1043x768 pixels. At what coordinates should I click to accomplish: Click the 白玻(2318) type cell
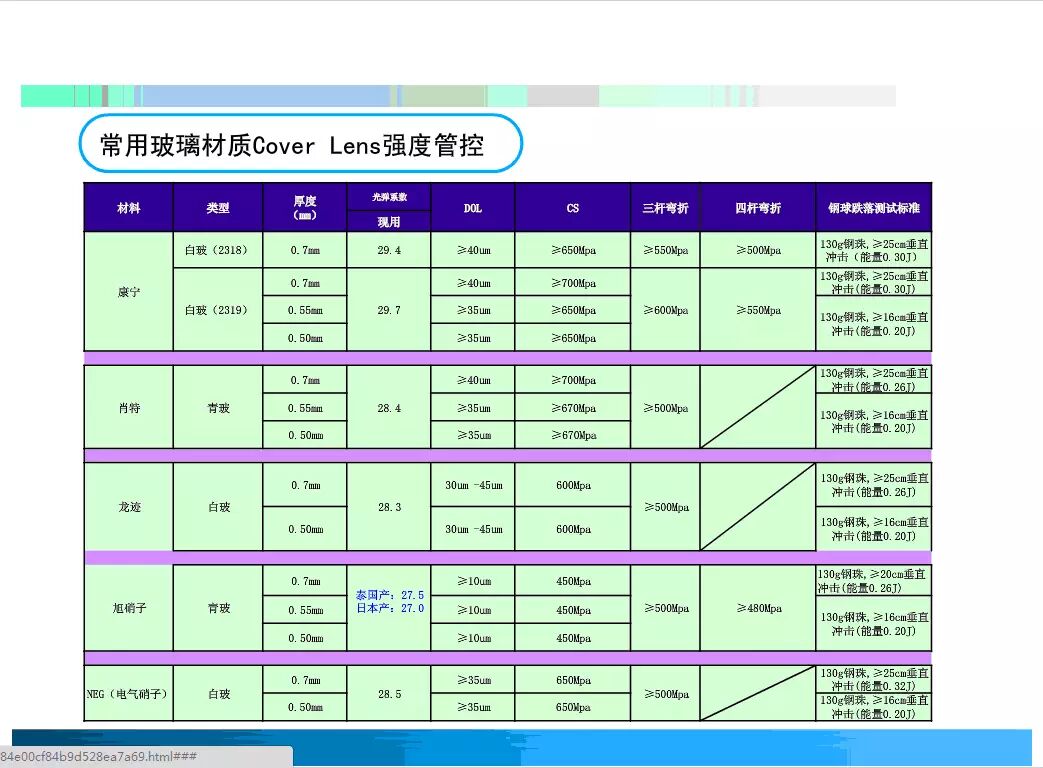pyautogui.click(x=218, y=250)
